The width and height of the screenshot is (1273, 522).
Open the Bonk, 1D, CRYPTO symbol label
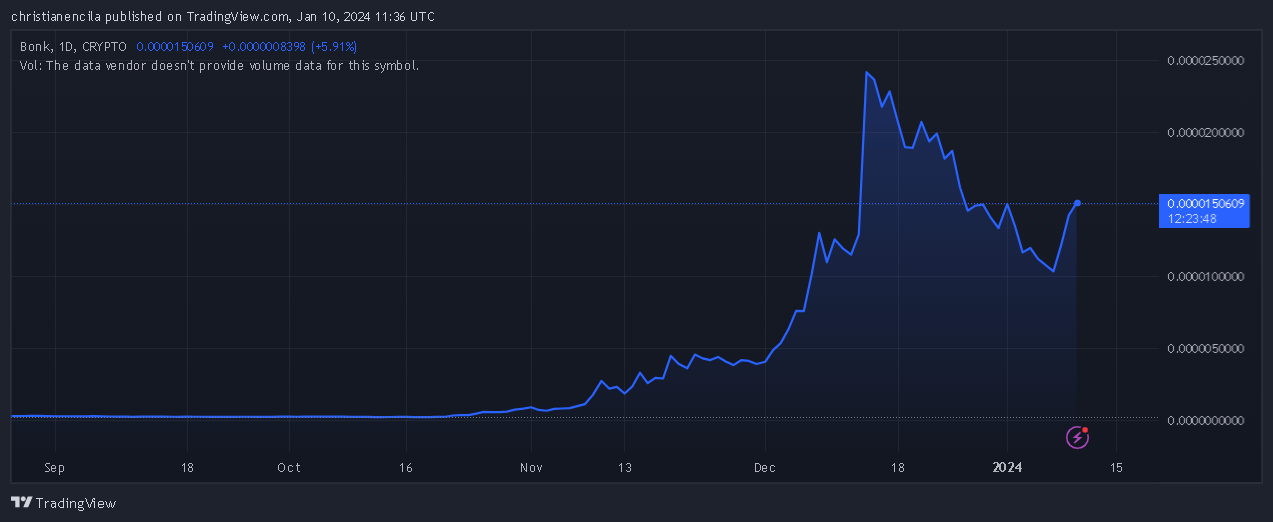73,46
